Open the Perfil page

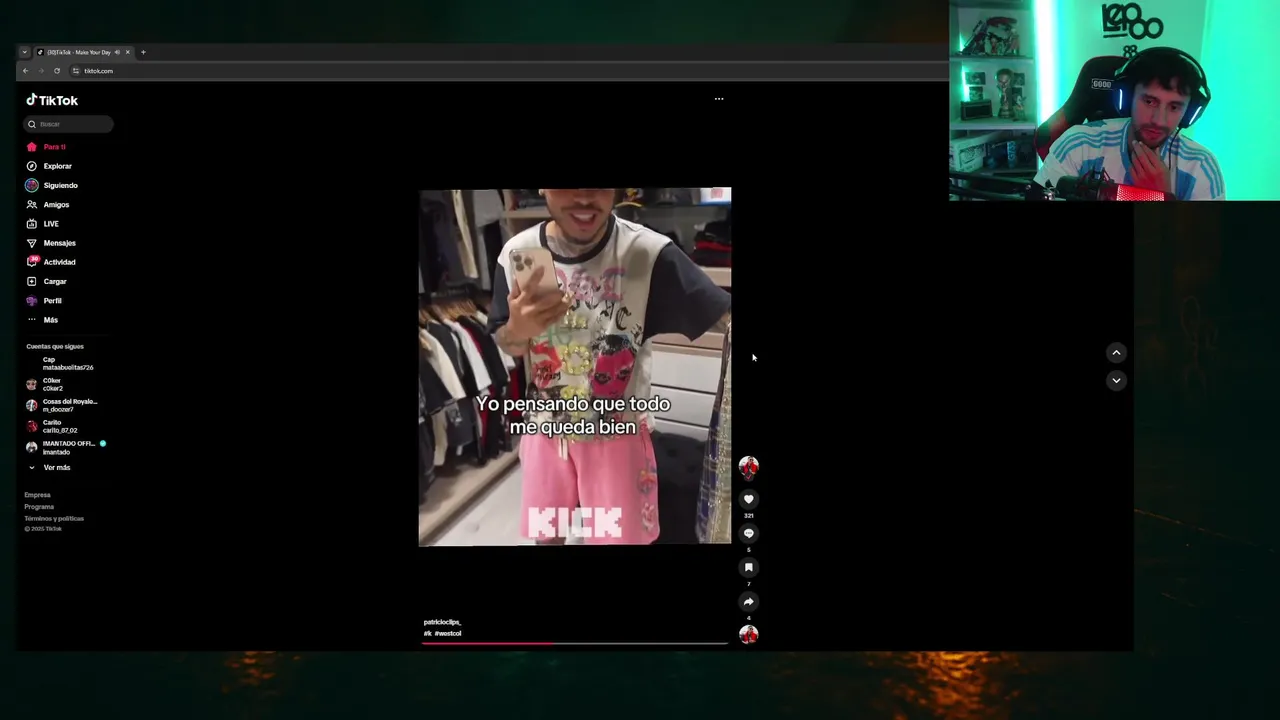click(x=44, y=300)
